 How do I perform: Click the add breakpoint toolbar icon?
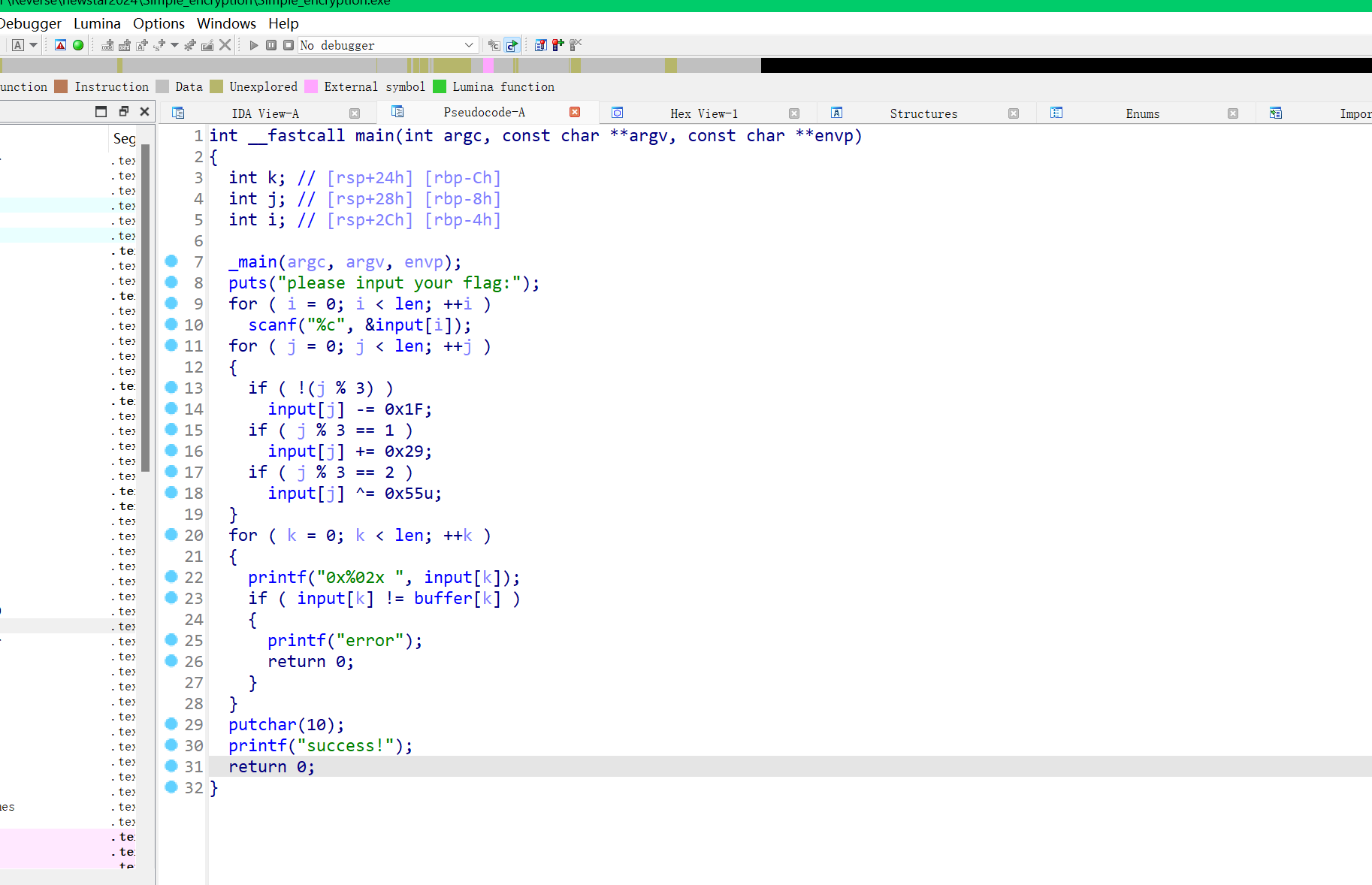click(x=558, y=45)
